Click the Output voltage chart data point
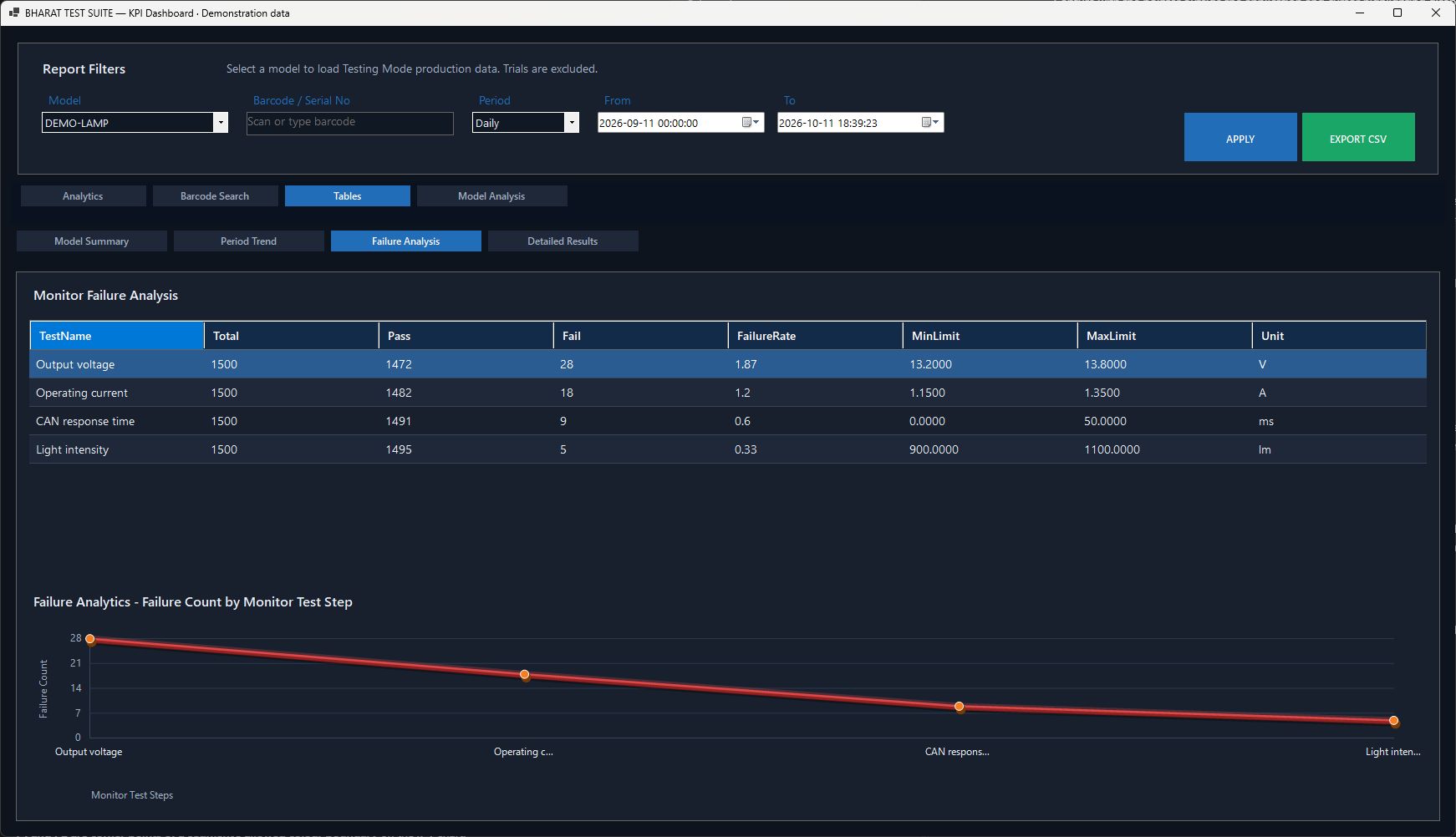The width and height of the screenshot is (1456, 837). (x=90, y=639)
